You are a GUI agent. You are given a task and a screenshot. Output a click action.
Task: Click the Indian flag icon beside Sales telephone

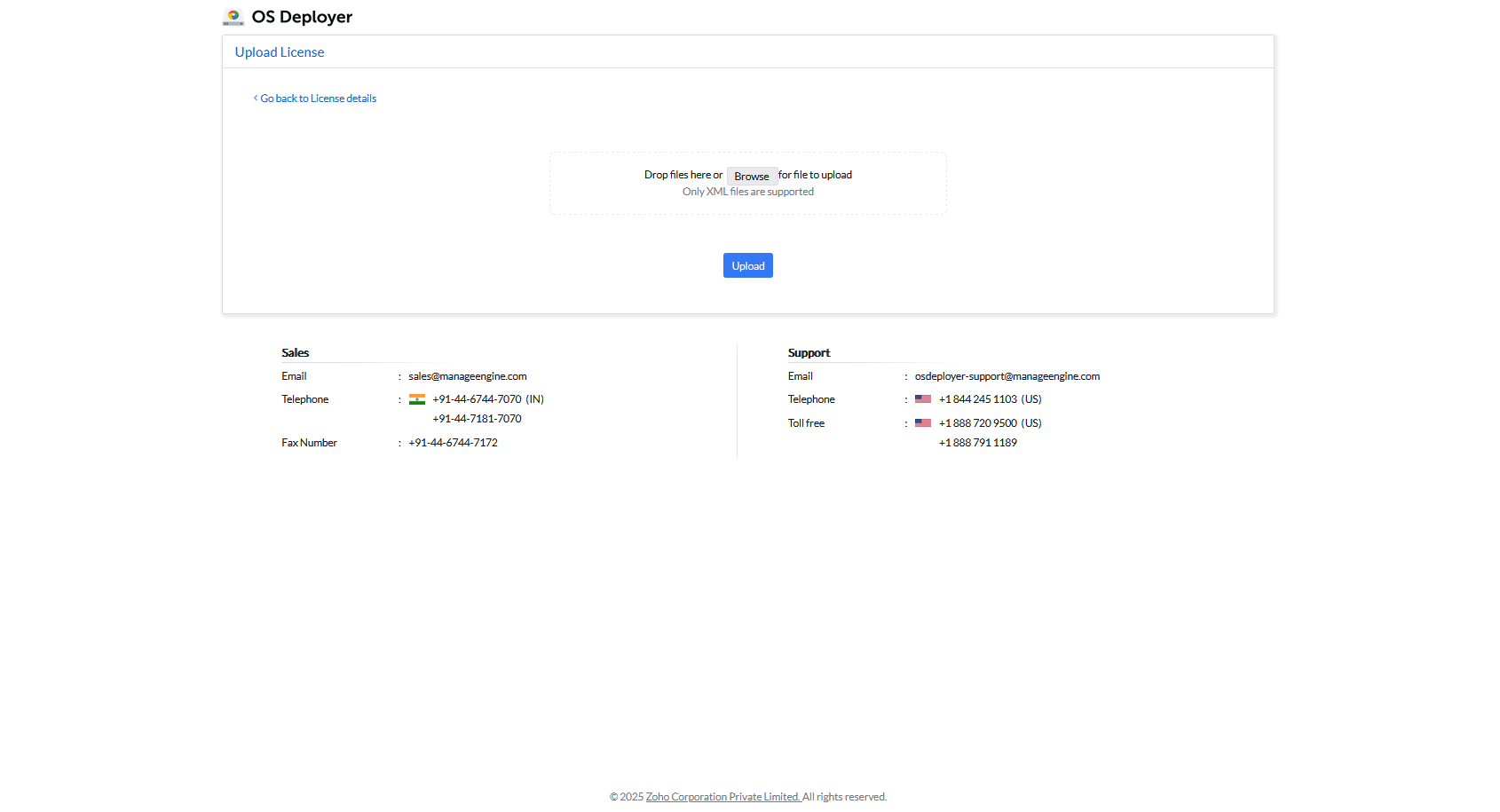[x=416, y=398]
